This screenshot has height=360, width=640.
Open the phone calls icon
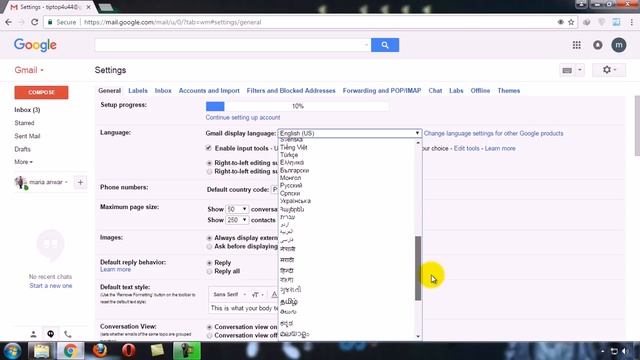point(68,334)
